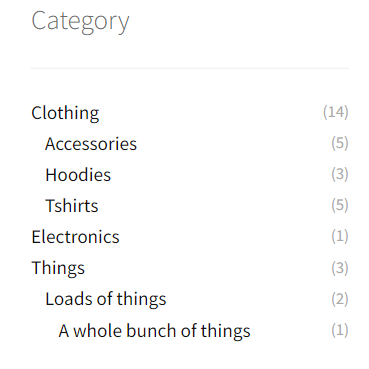Select the Accessories subcategory
This screenshot has height=369, width=369.
coord(91,144)
